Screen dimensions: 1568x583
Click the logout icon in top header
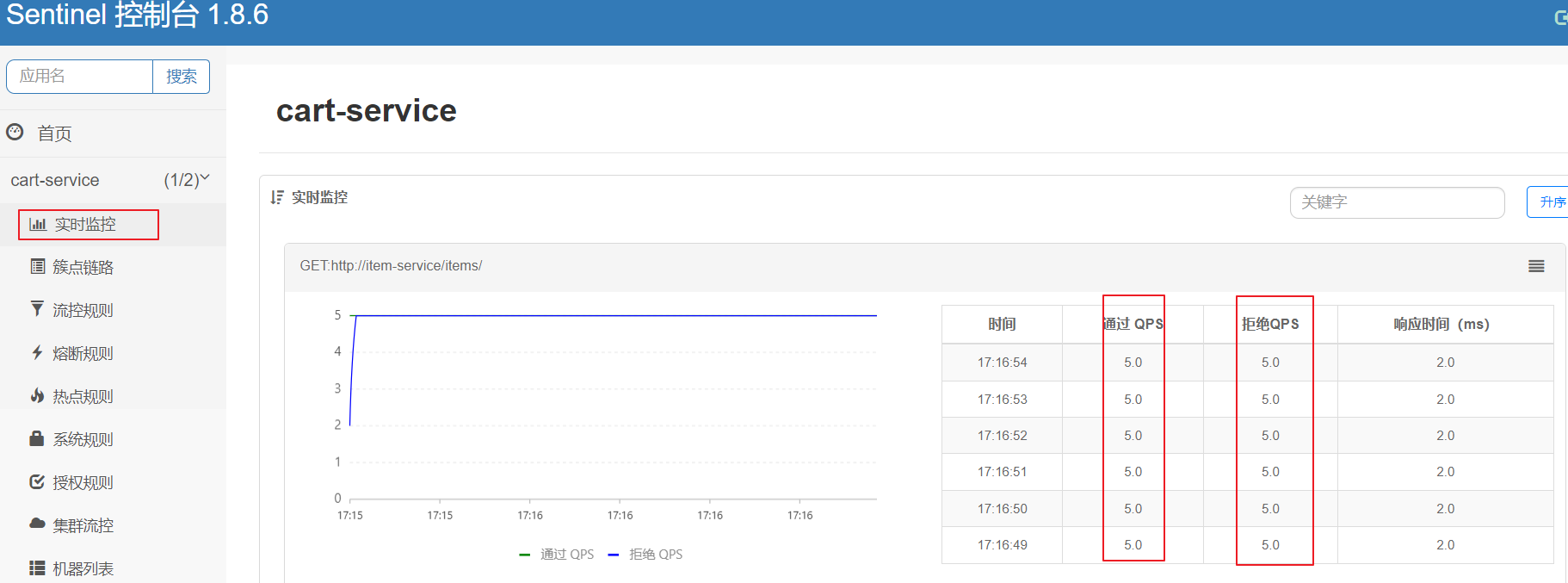1561,17
